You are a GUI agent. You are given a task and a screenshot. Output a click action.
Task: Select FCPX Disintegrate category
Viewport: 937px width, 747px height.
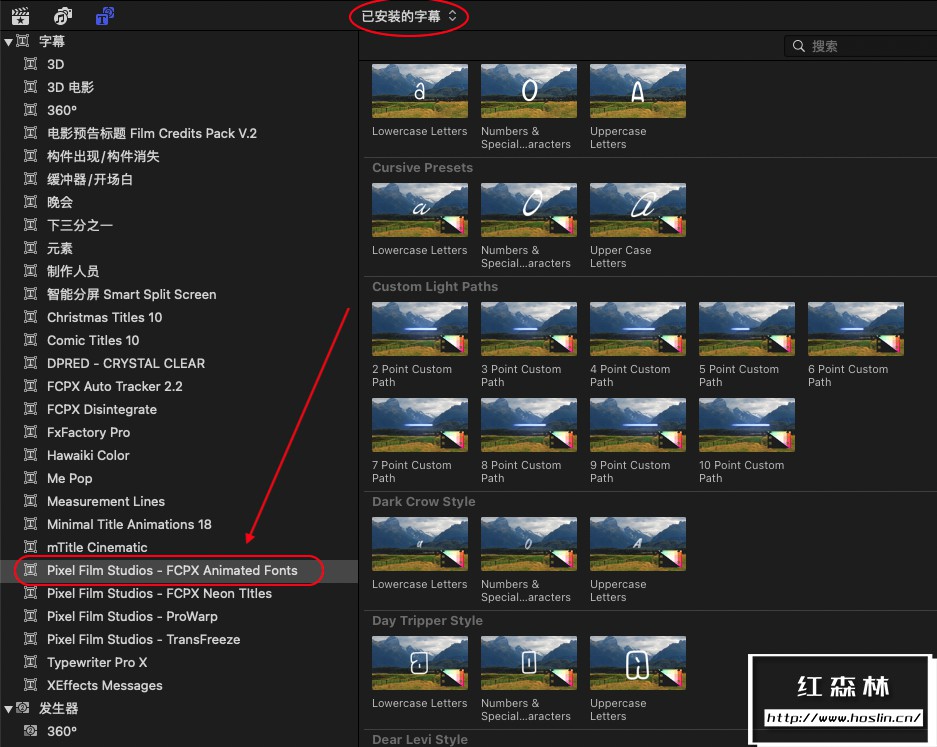coord(102,409)
